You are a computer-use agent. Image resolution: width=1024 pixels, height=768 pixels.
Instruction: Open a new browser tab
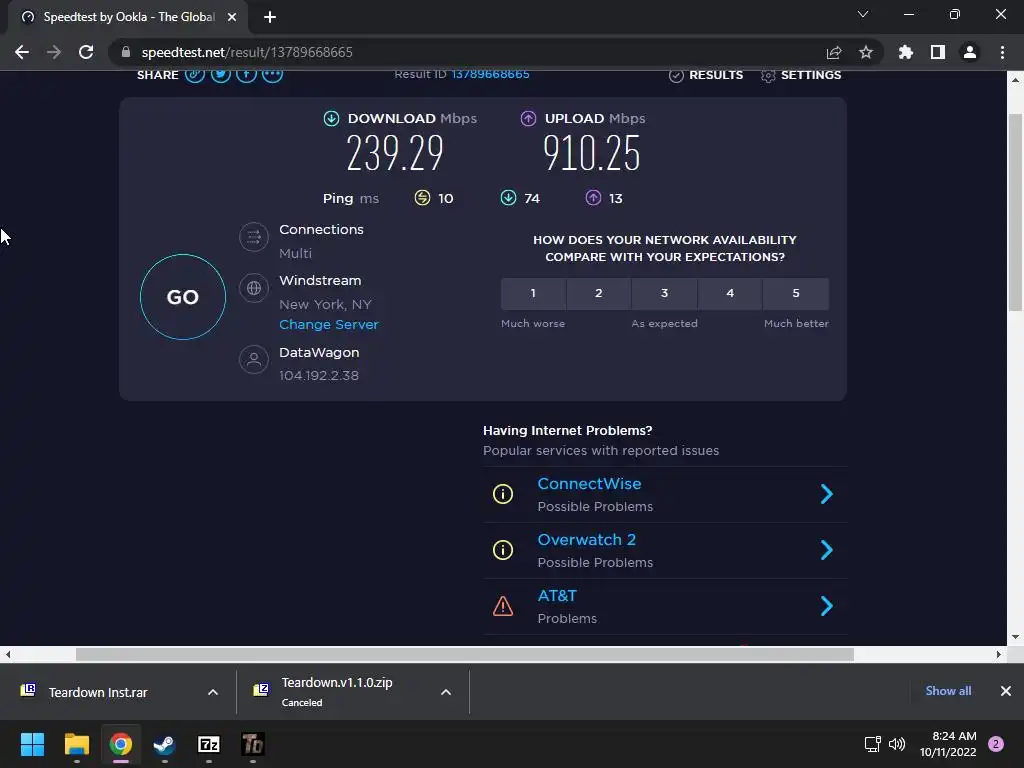(270, 17)
